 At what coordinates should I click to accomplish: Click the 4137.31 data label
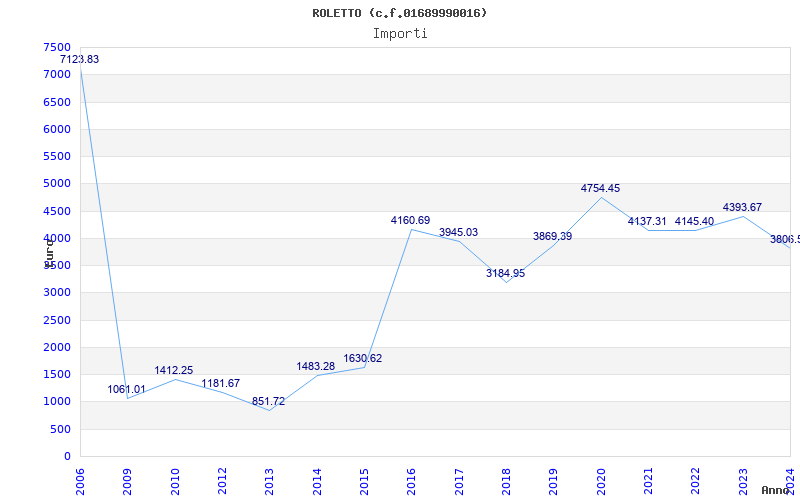647,221
